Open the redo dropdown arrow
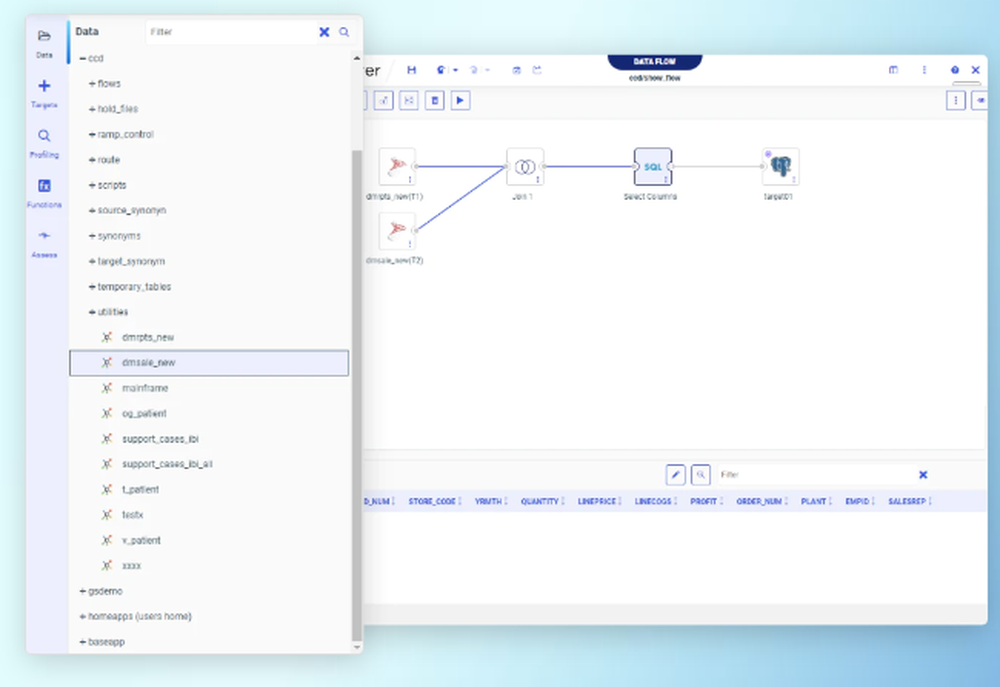Screen dimensions: 1000x687 pos(488,70)
